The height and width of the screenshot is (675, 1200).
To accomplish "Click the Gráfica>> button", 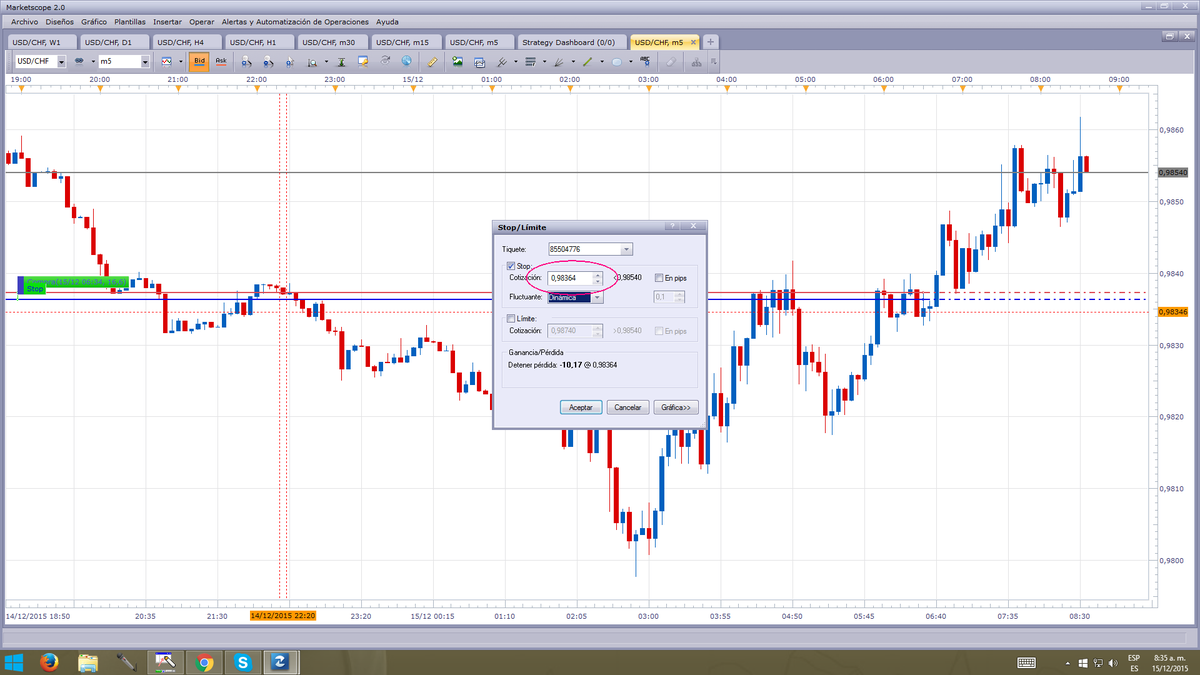I will [675, 407].
